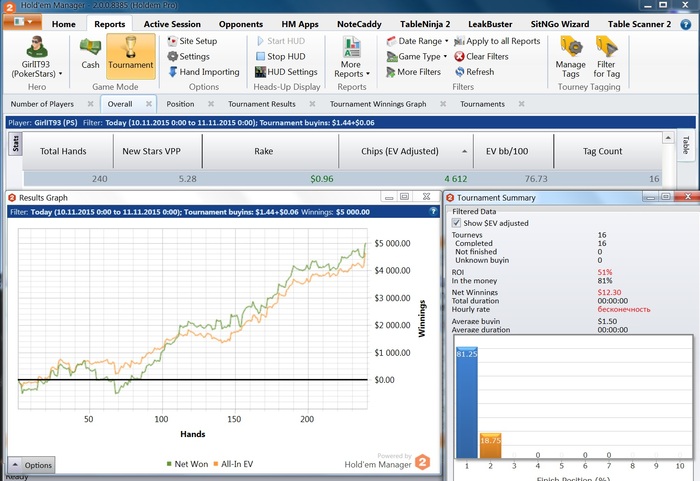Screen dimensions: 700x481
Task: Open the LeakBuster tab
Action: [490, 24]
